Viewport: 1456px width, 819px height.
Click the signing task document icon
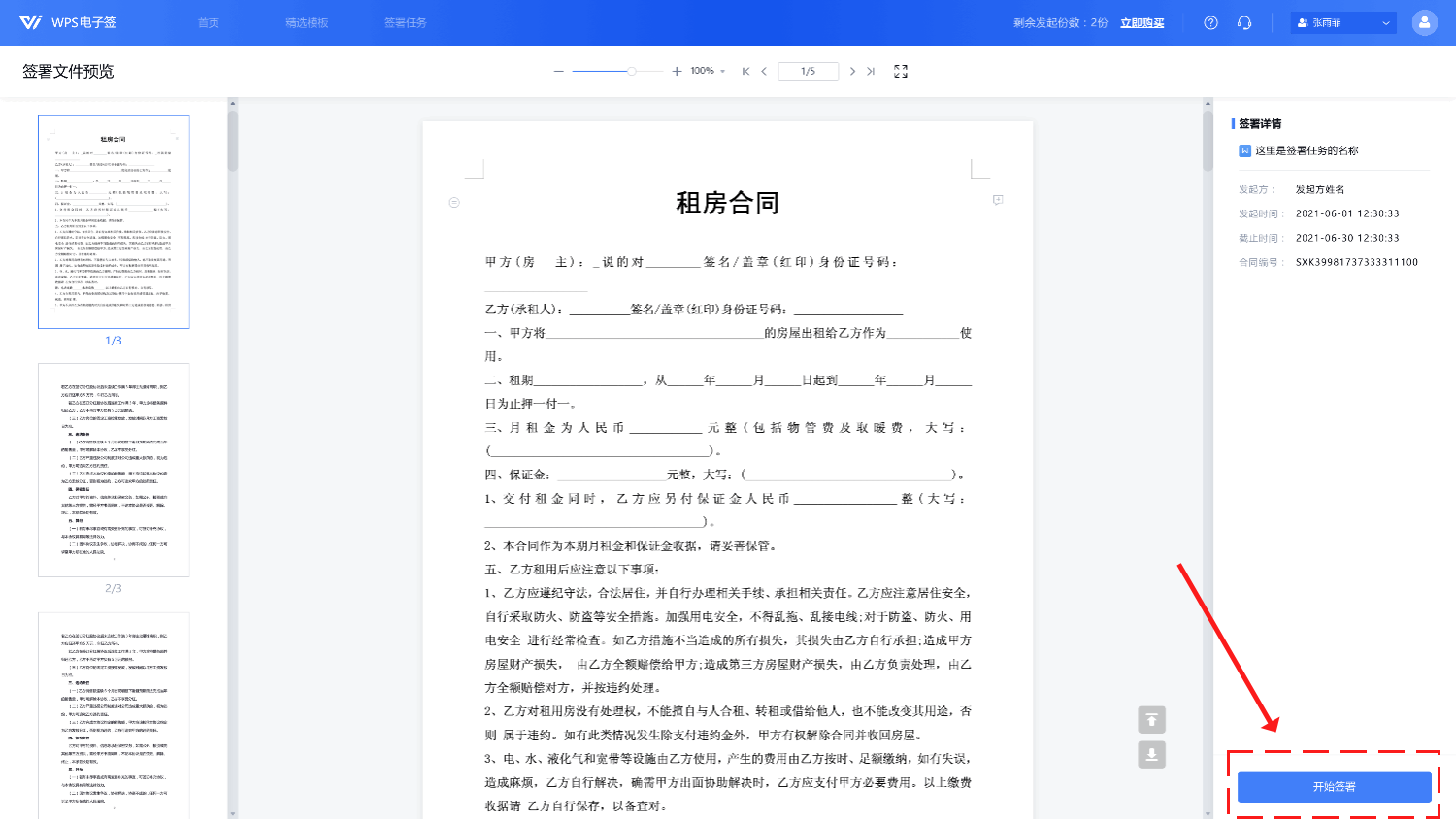pyautogui.click(x=1244, y=150)
